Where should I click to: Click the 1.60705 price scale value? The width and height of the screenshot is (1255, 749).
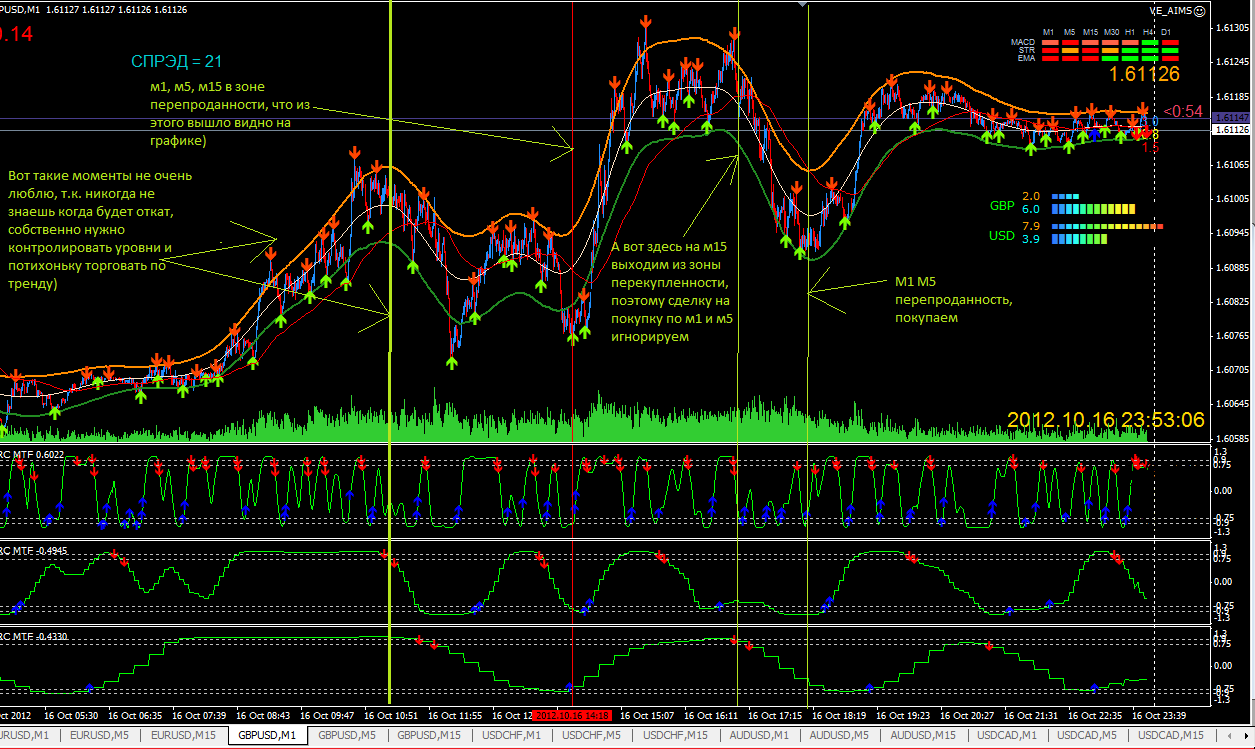[x=1232, y=370]
